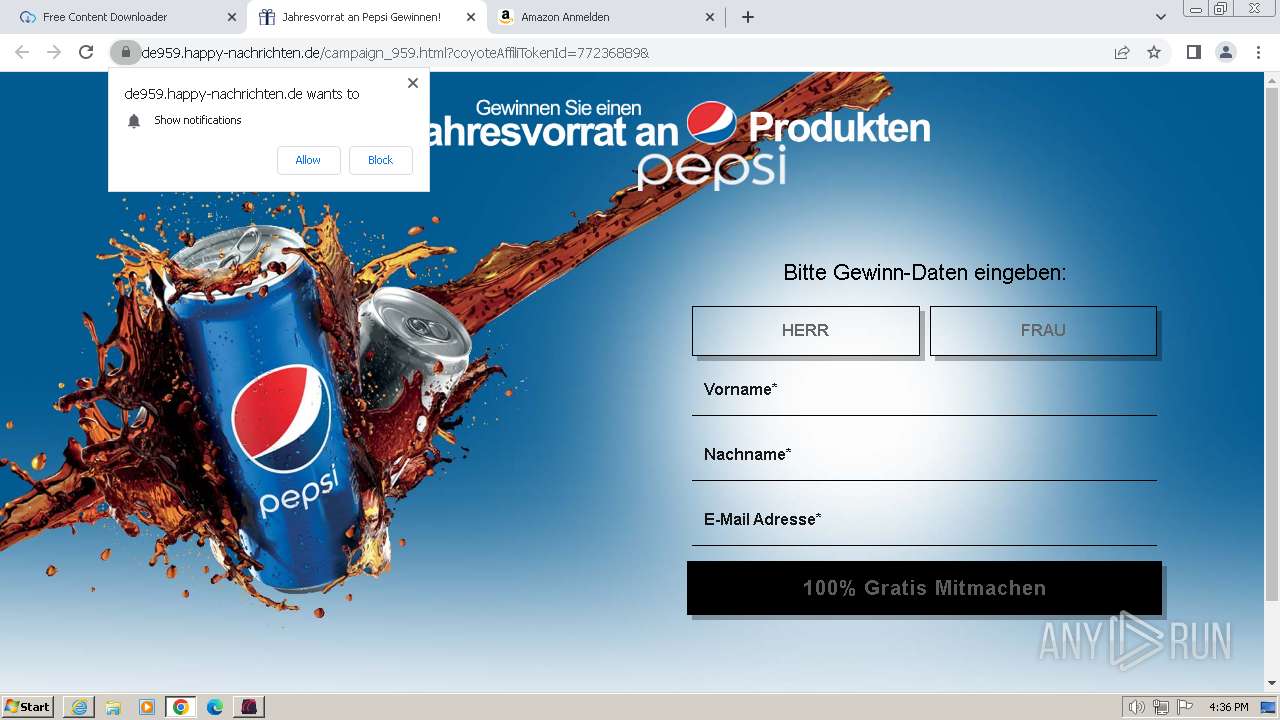Image resolution: width=1280 pixels, height=720 pixels.
Task: Click the Pepsi logo in the headline
Action: pyautogui.click(x=712, y=124)
